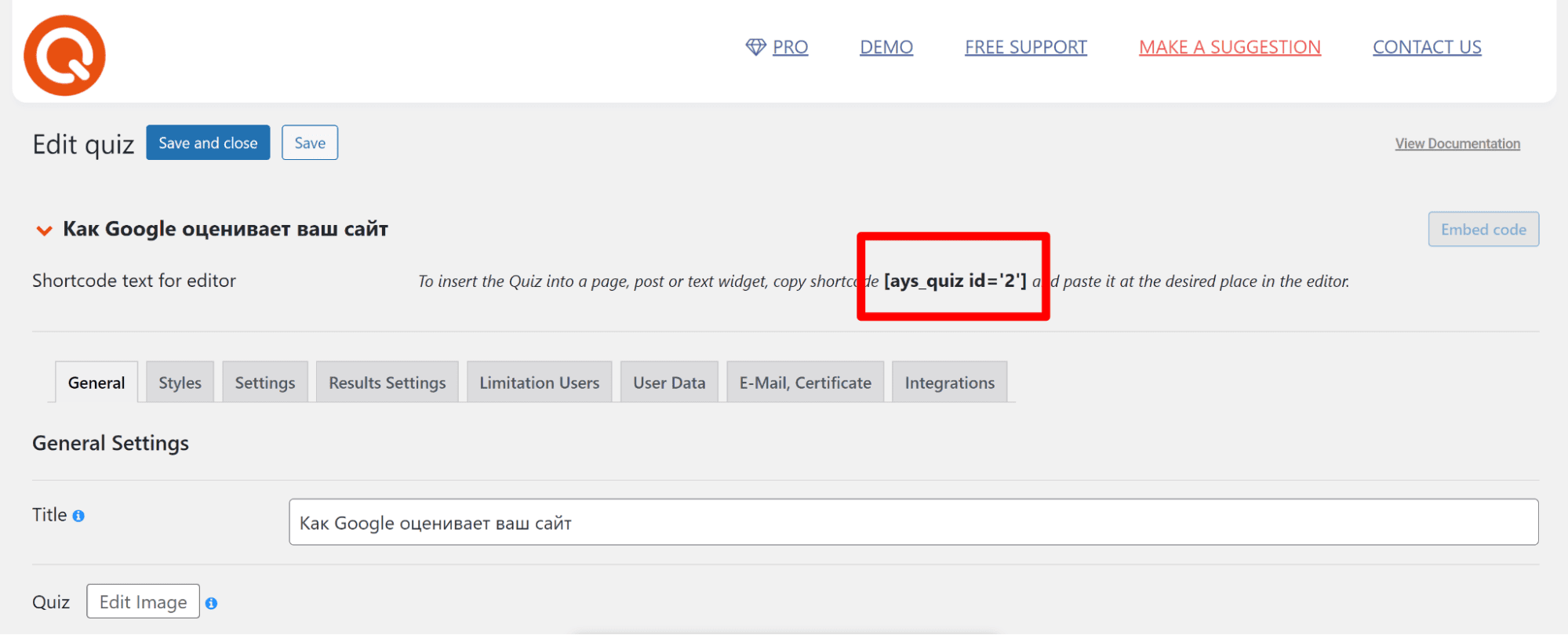1568x635 pixels.
Task: Go to FREE SUPPORT page
Action: pos(1025,47)
